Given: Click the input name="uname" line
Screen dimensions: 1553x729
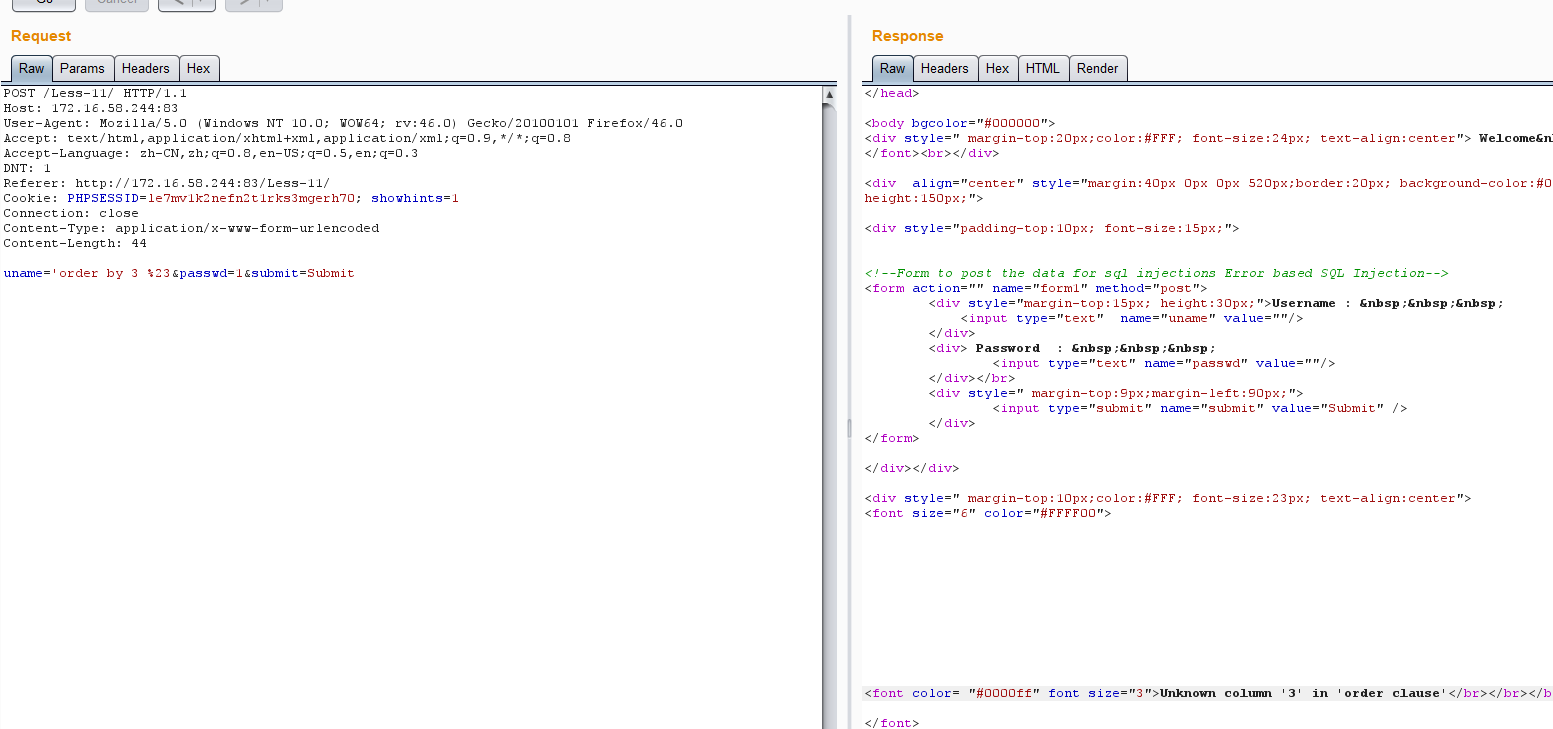Looking at the screenshot, I should point(1132,318).
